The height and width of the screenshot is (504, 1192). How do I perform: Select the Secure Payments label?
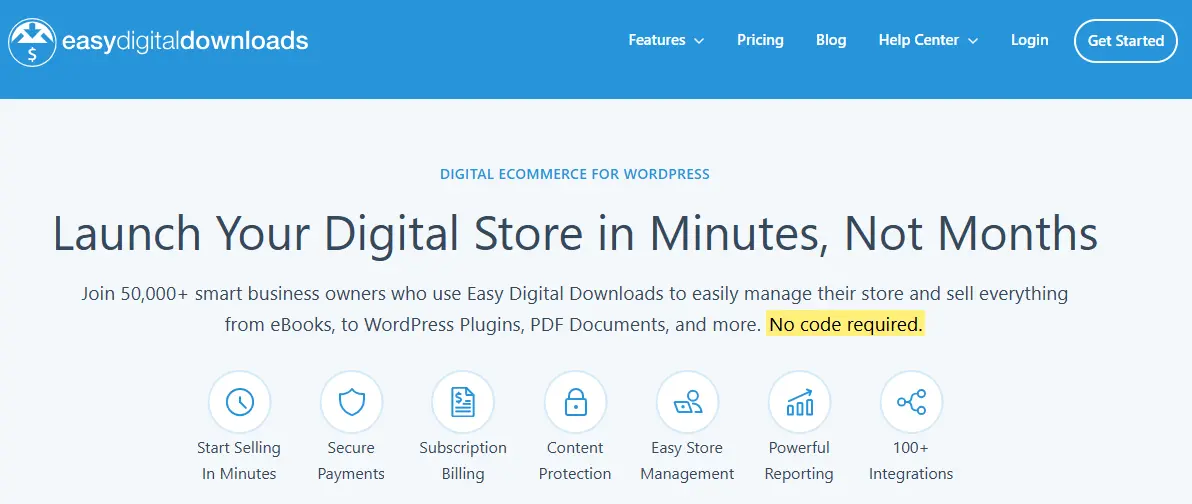coord(351,461)
